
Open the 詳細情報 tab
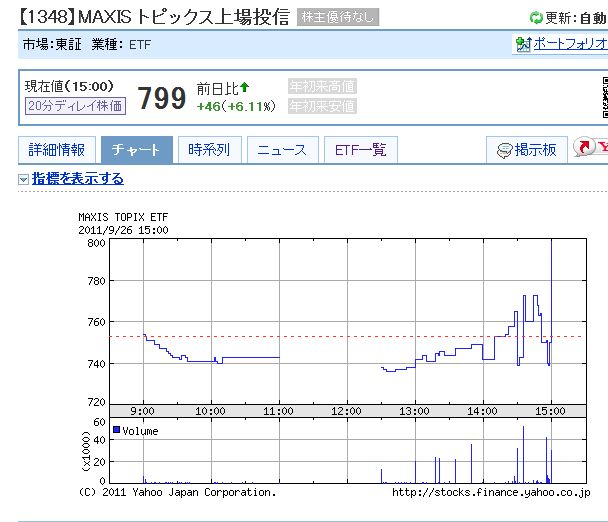tap(57, 150)
